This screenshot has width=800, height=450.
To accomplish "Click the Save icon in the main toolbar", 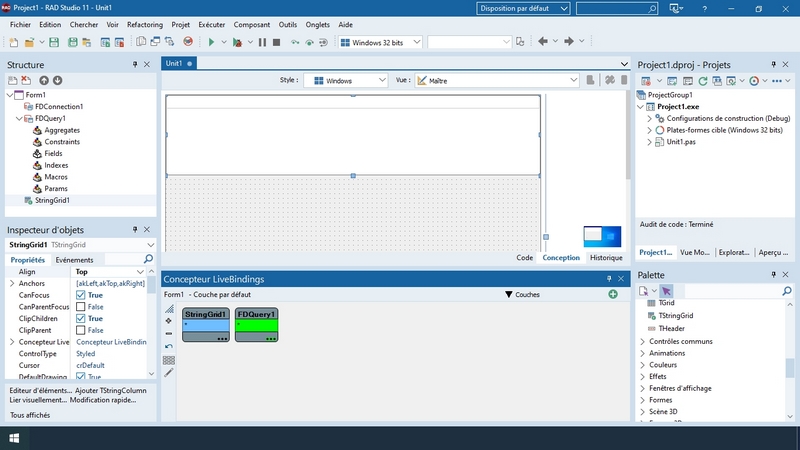I will pos(55,42).
